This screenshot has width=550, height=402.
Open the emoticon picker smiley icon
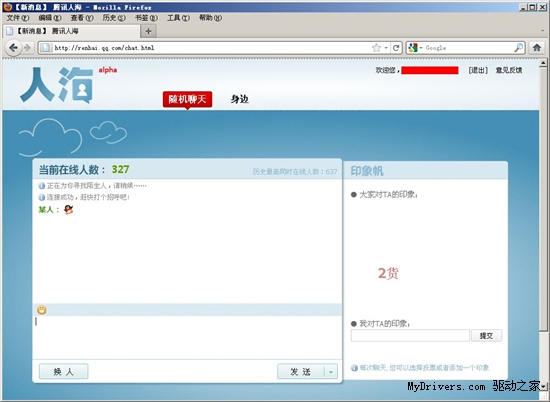(42, 310)
